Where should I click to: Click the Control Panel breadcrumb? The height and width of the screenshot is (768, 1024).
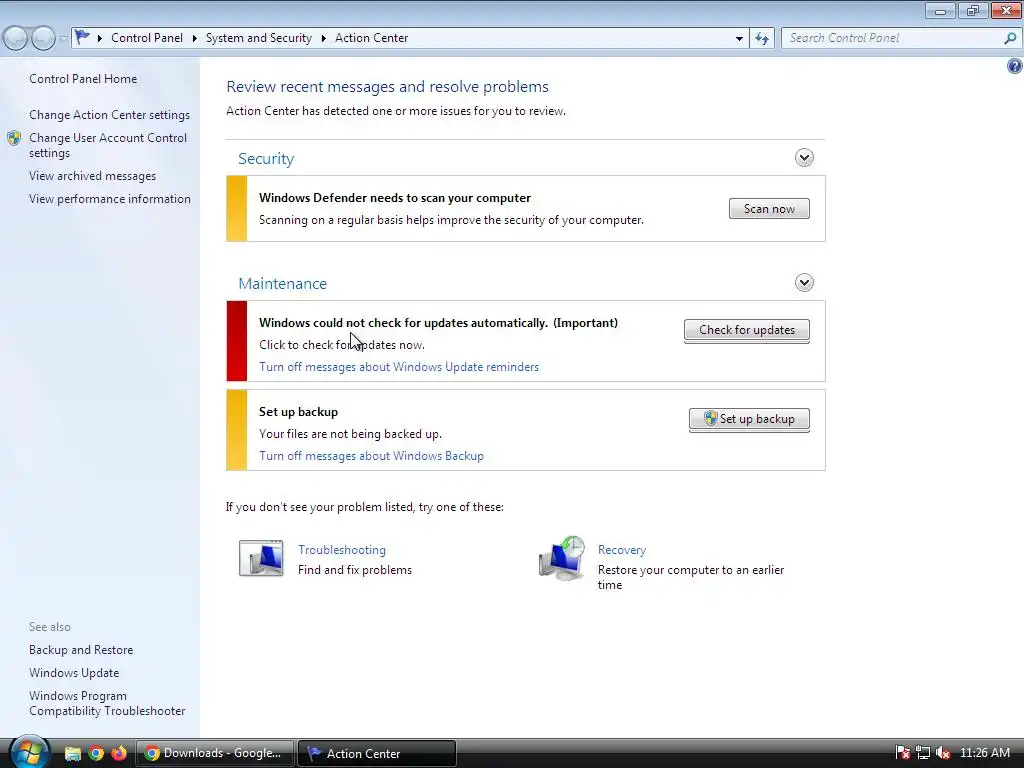tap(147, 38)
